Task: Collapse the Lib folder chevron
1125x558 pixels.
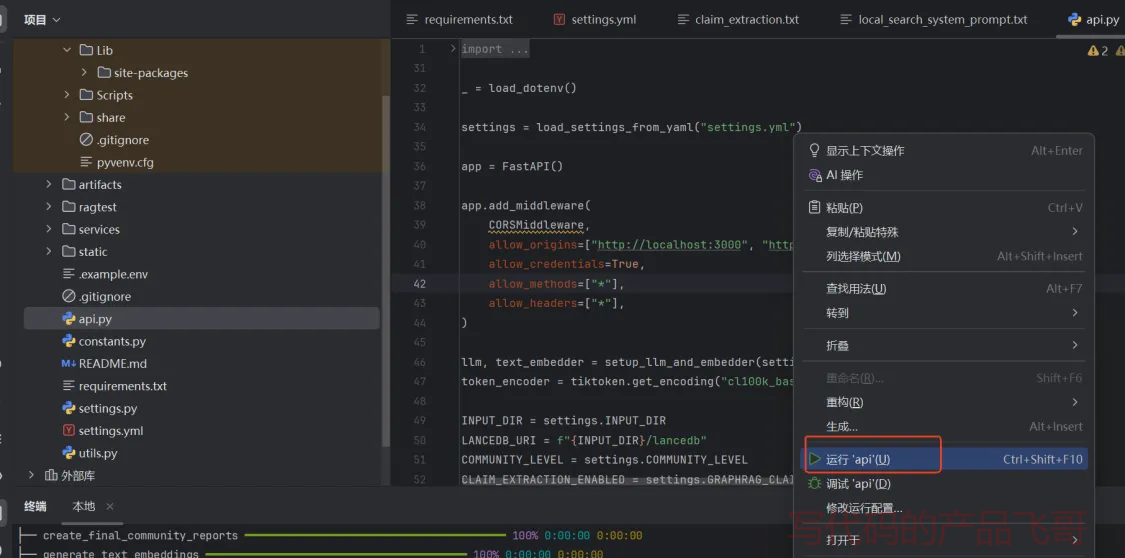Action: tap(67, 50)
